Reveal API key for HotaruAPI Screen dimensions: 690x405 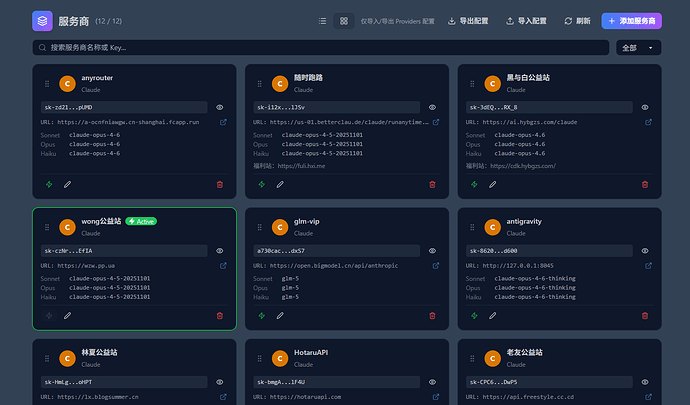click(x=432, y=382)
